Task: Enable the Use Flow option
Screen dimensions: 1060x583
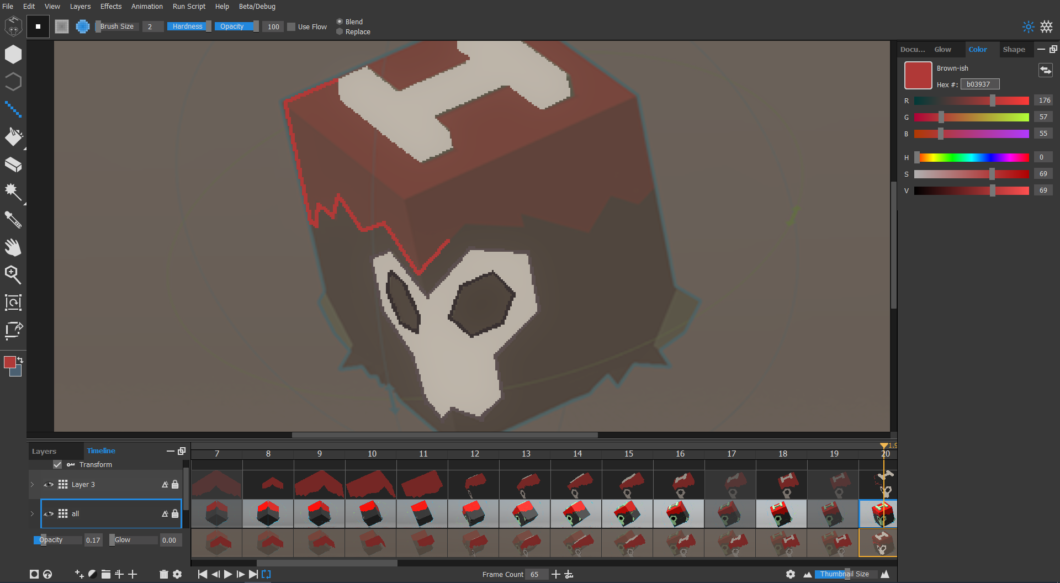Action: click(291, 26)
